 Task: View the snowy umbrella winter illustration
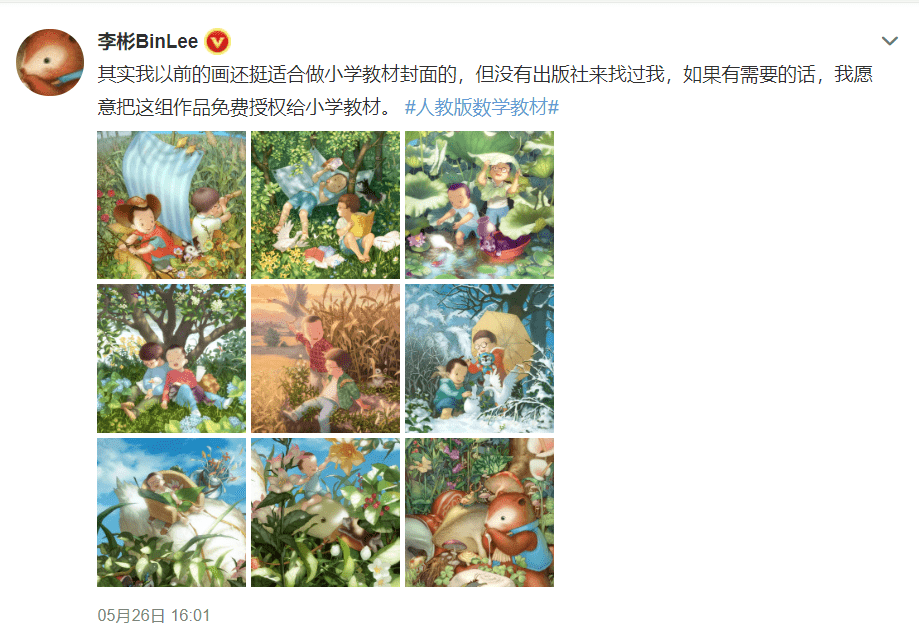(479, 359)
